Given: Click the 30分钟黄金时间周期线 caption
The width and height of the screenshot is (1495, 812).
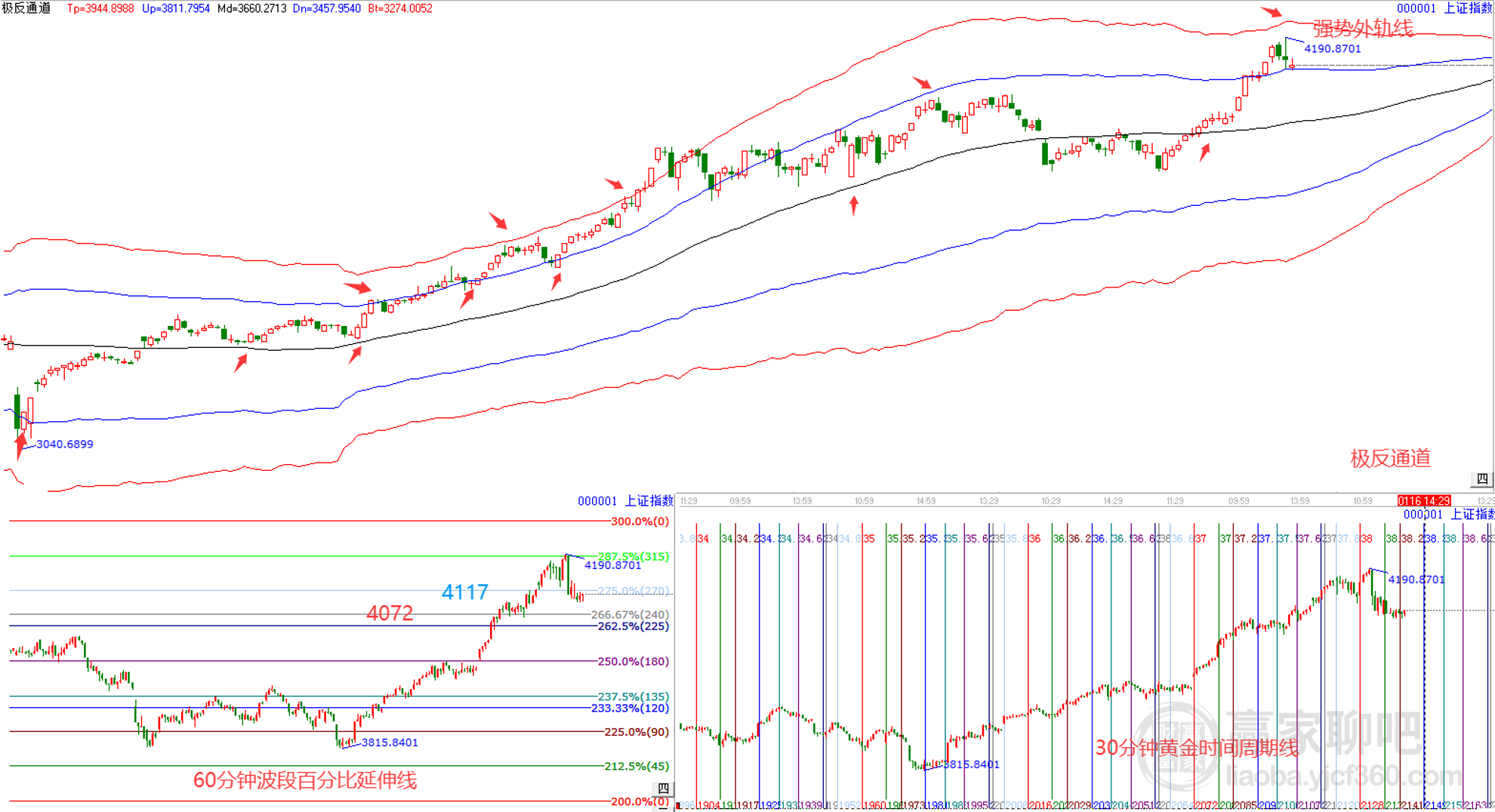Looking at the screenshot, I should 1197,748.
